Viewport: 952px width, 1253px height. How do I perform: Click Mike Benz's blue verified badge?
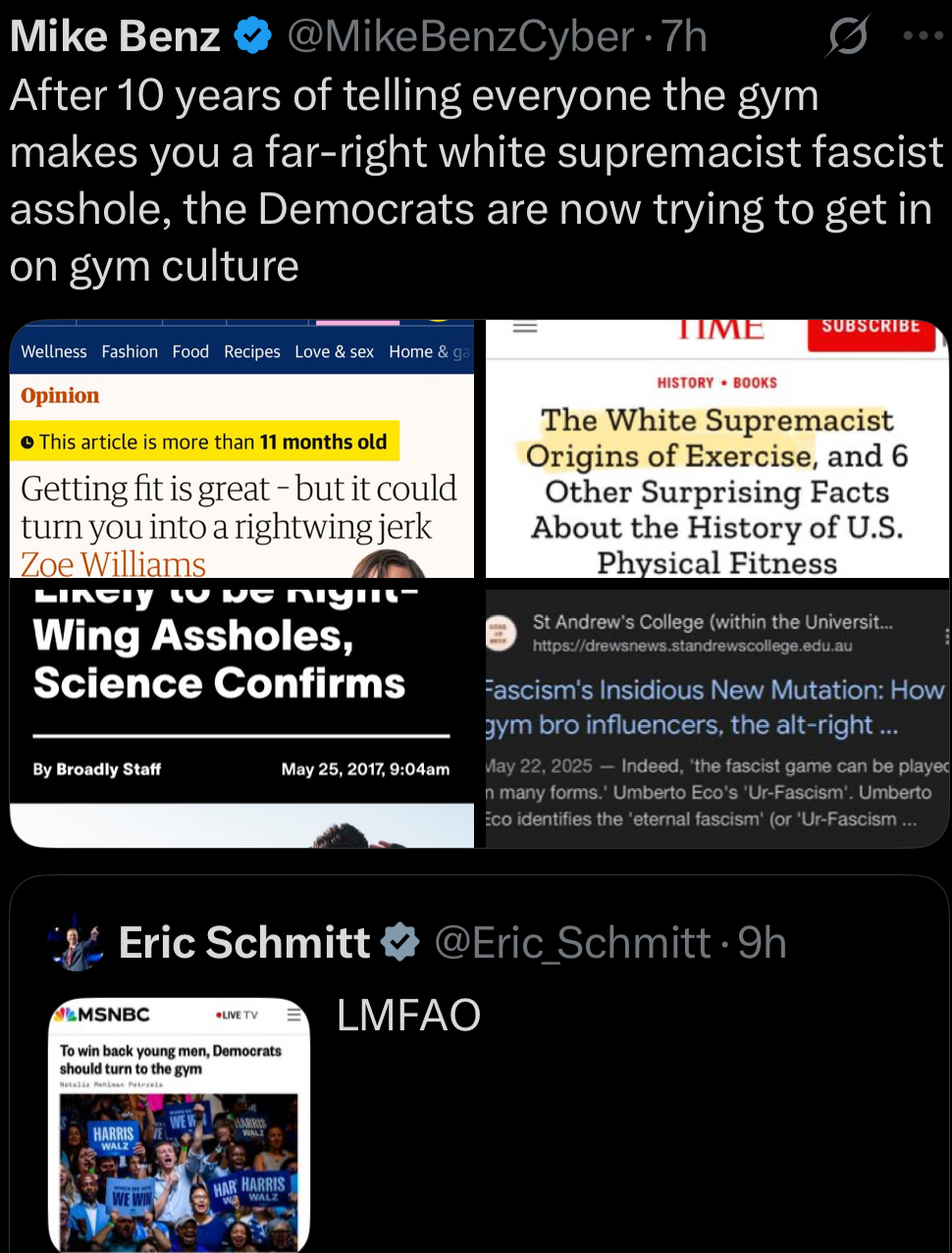[x=252, y=37]
